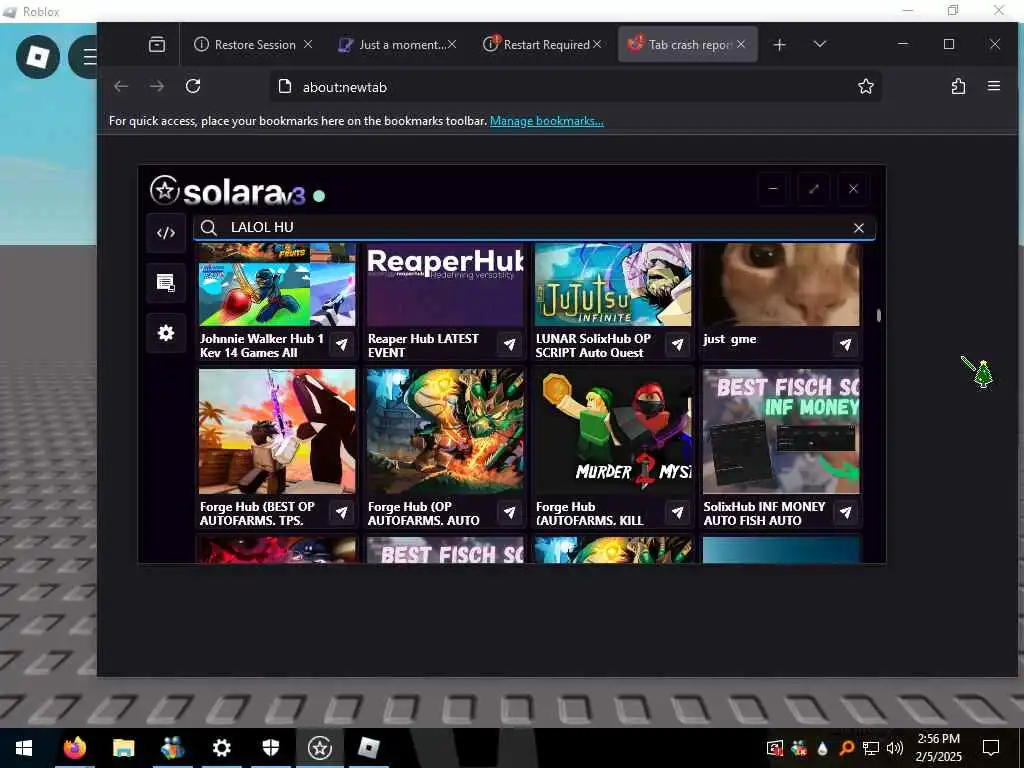Execute SolixHub INF MONEY AUTO FISH script

pyautogui.click(x=845, y=512)
